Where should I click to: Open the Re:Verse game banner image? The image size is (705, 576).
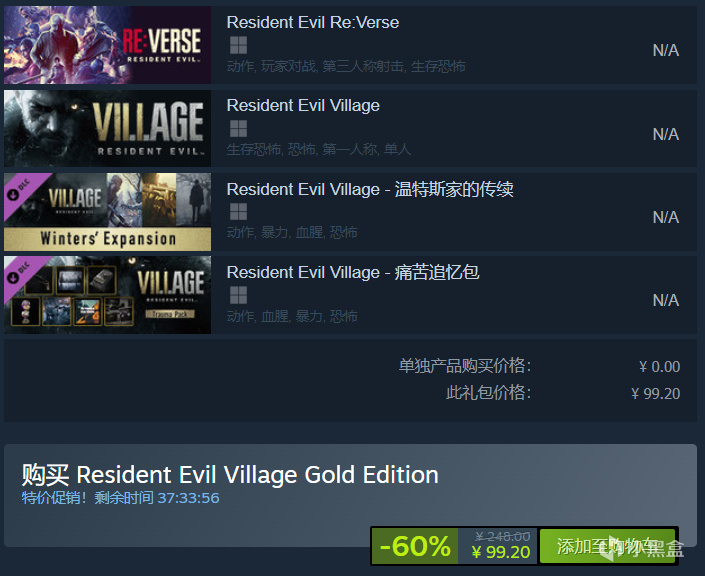tap(107, 45)
